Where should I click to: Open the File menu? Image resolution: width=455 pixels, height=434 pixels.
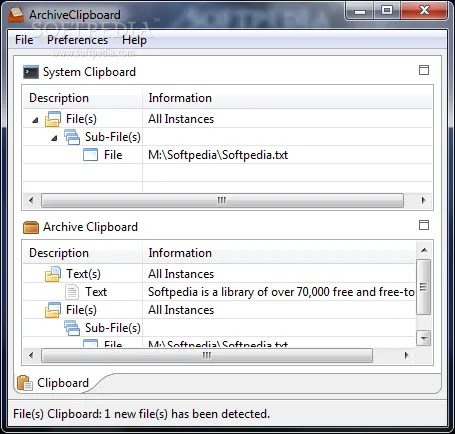tap(24, 40)
